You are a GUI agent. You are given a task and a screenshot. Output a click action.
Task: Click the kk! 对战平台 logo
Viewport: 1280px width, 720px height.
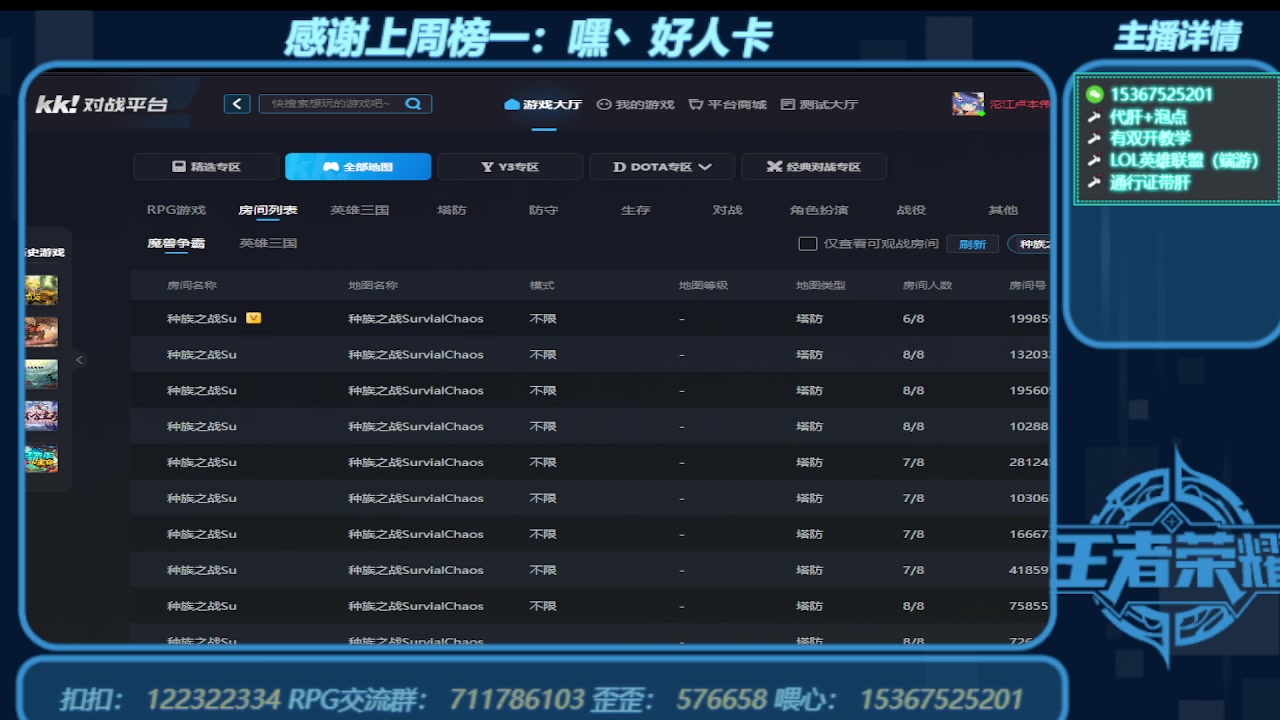[100, 103]
